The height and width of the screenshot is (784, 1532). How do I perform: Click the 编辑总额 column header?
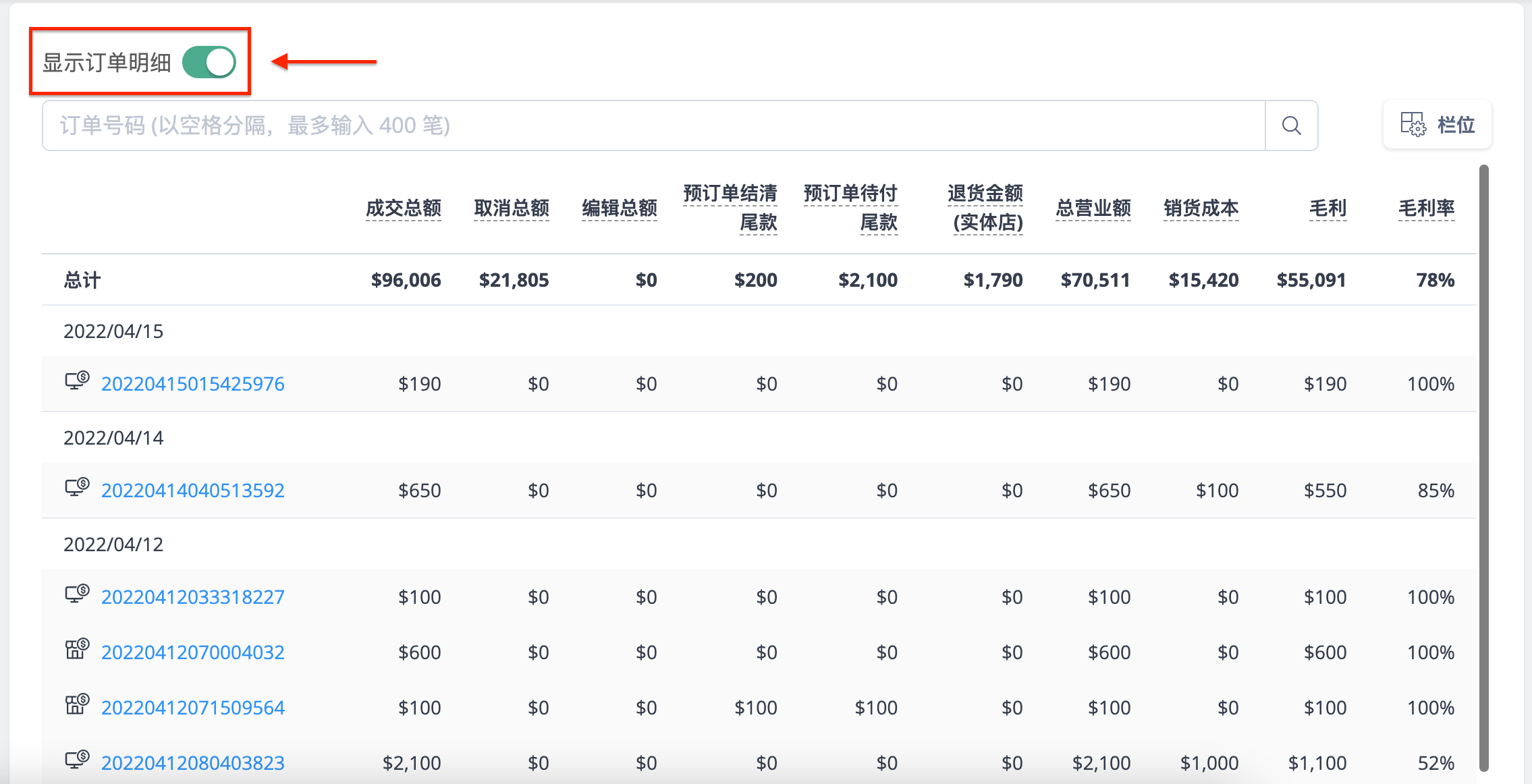[x=620, y=208]
